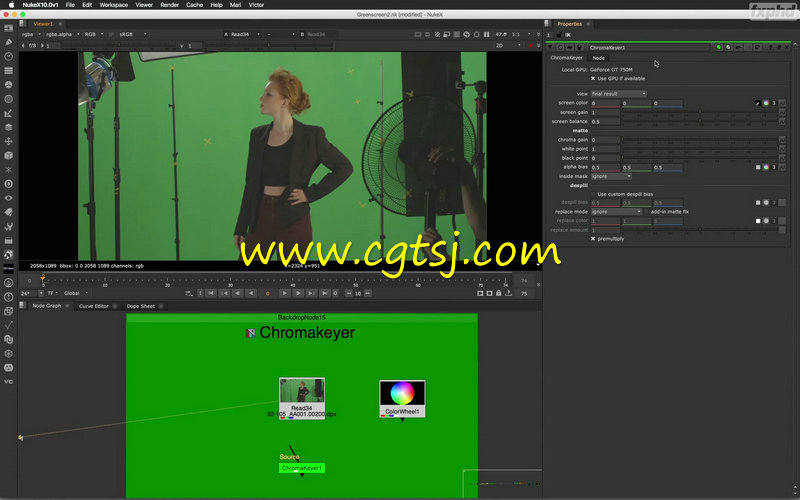Image resolution: width=800 pixels, height=500 pixels.
Task: Click the timeline lock icon
Action: click(x=498, y=293)
